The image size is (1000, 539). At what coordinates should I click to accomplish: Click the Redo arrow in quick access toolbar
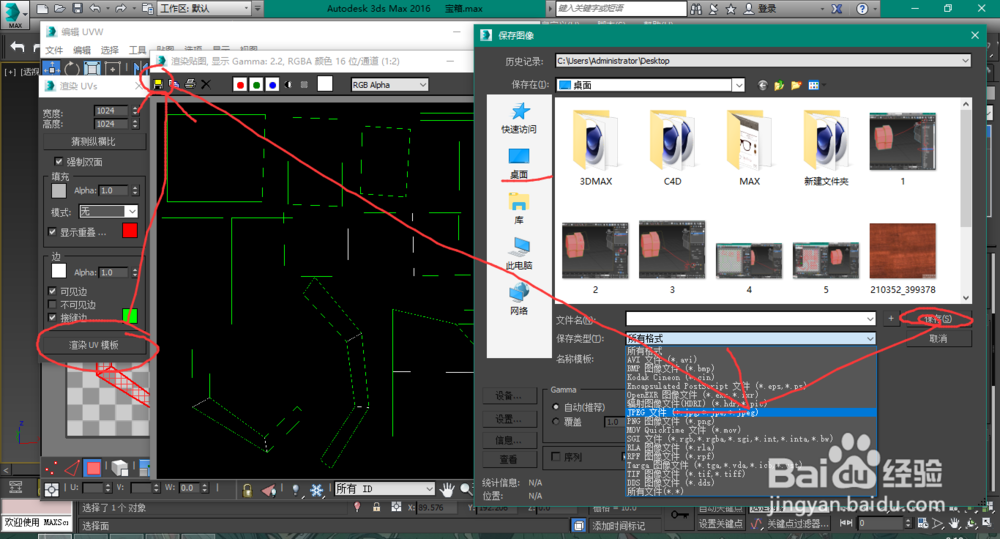119,9
